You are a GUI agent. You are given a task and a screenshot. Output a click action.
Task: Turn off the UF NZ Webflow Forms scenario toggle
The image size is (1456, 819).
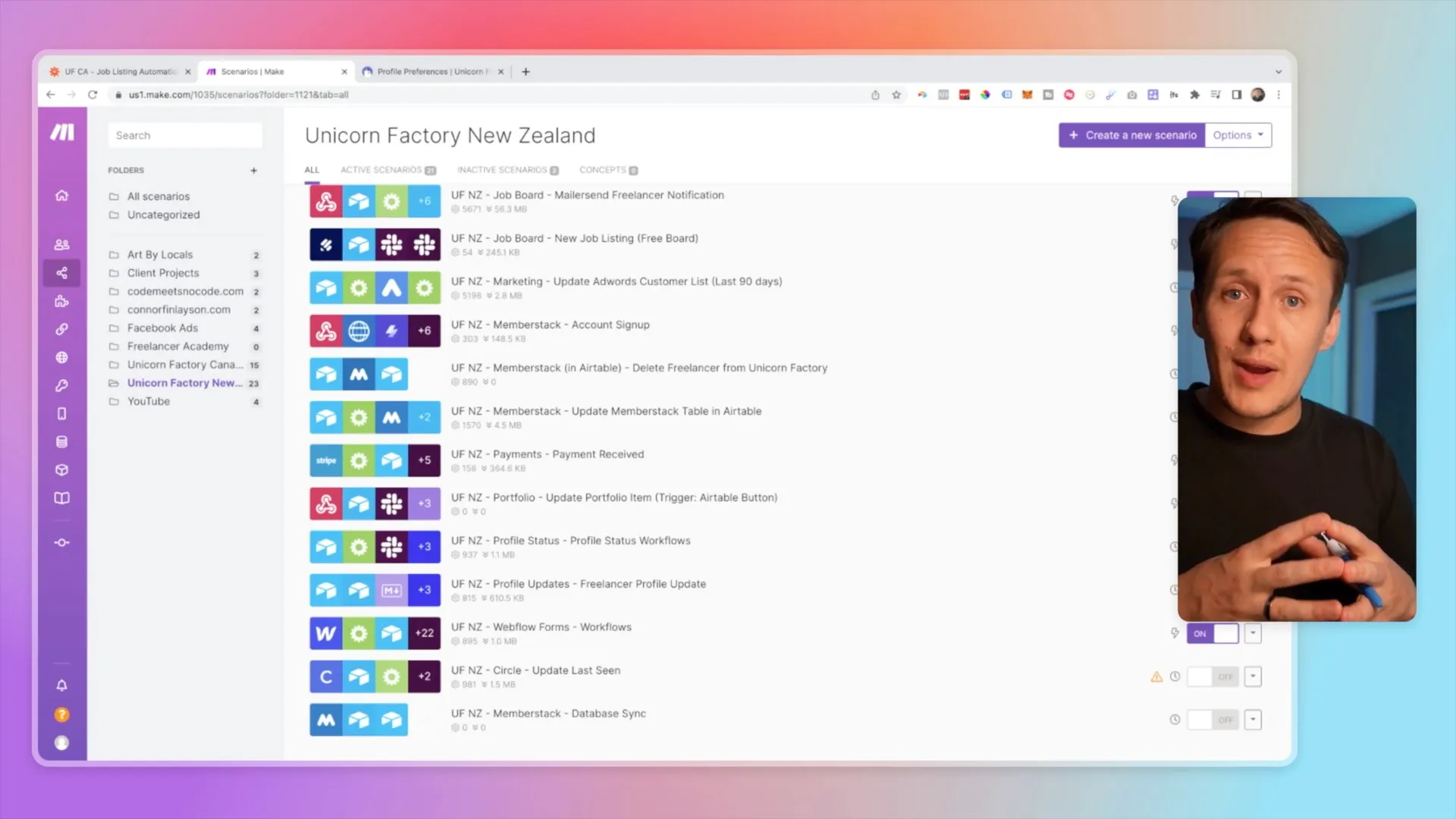point(1212,633)
